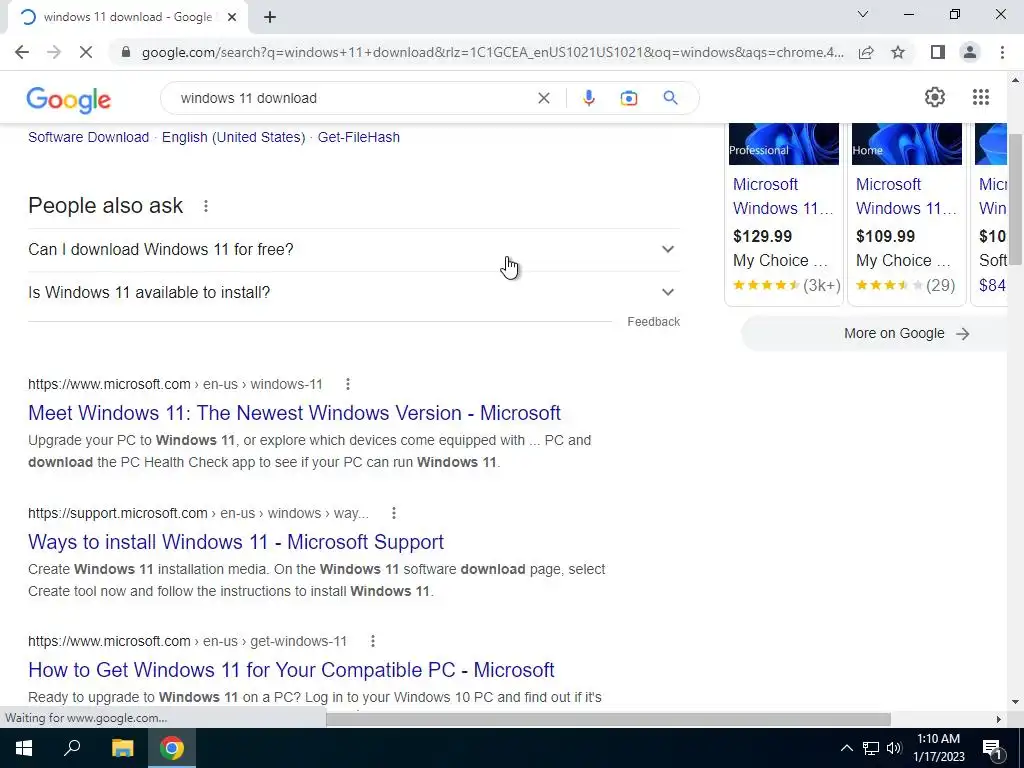Open options for get-windows-11 result

click(x=372, y=641)
